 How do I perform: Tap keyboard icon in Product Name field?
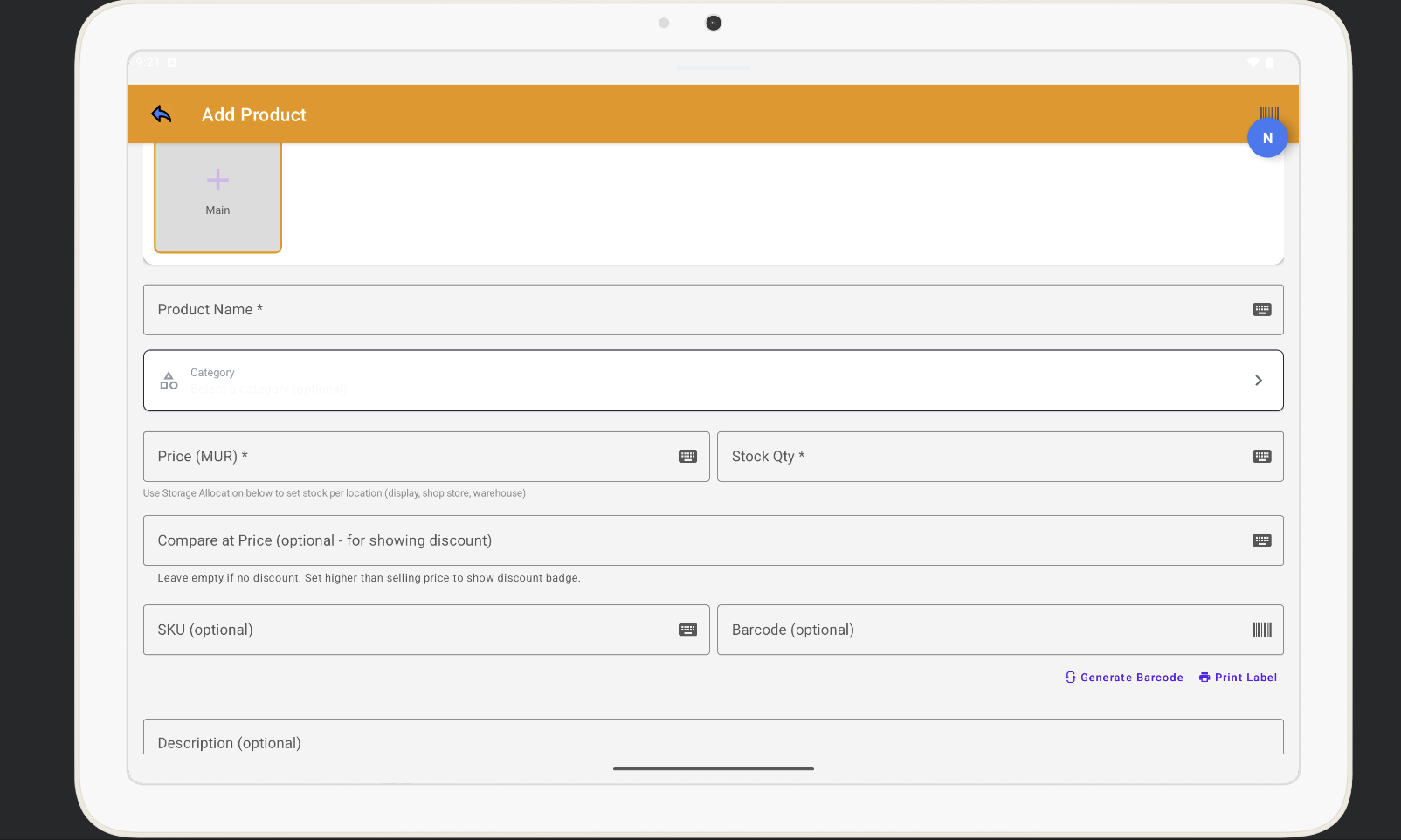tap(1262, 310)
